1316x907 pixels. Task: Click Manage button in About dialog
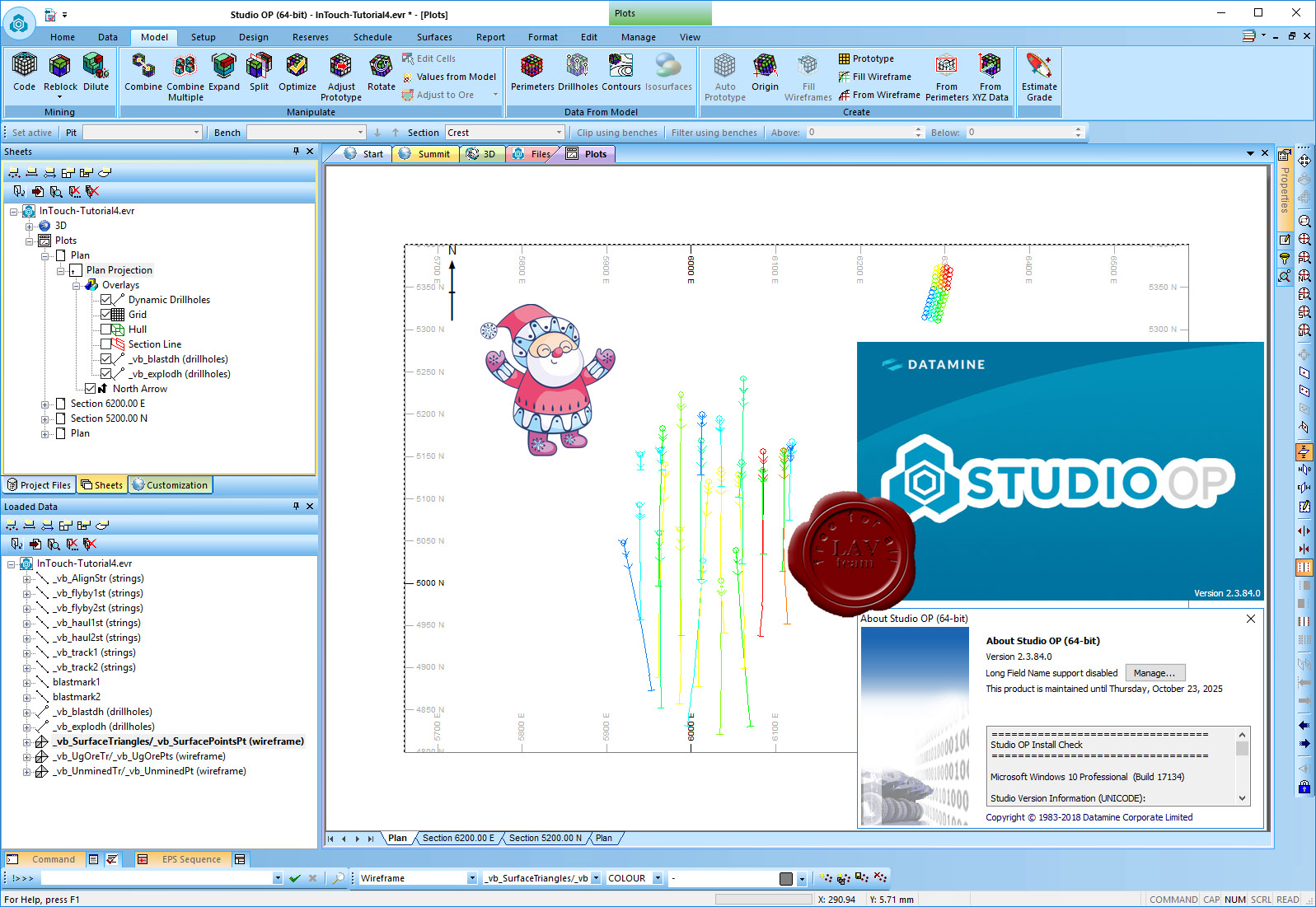point(1154,673)
